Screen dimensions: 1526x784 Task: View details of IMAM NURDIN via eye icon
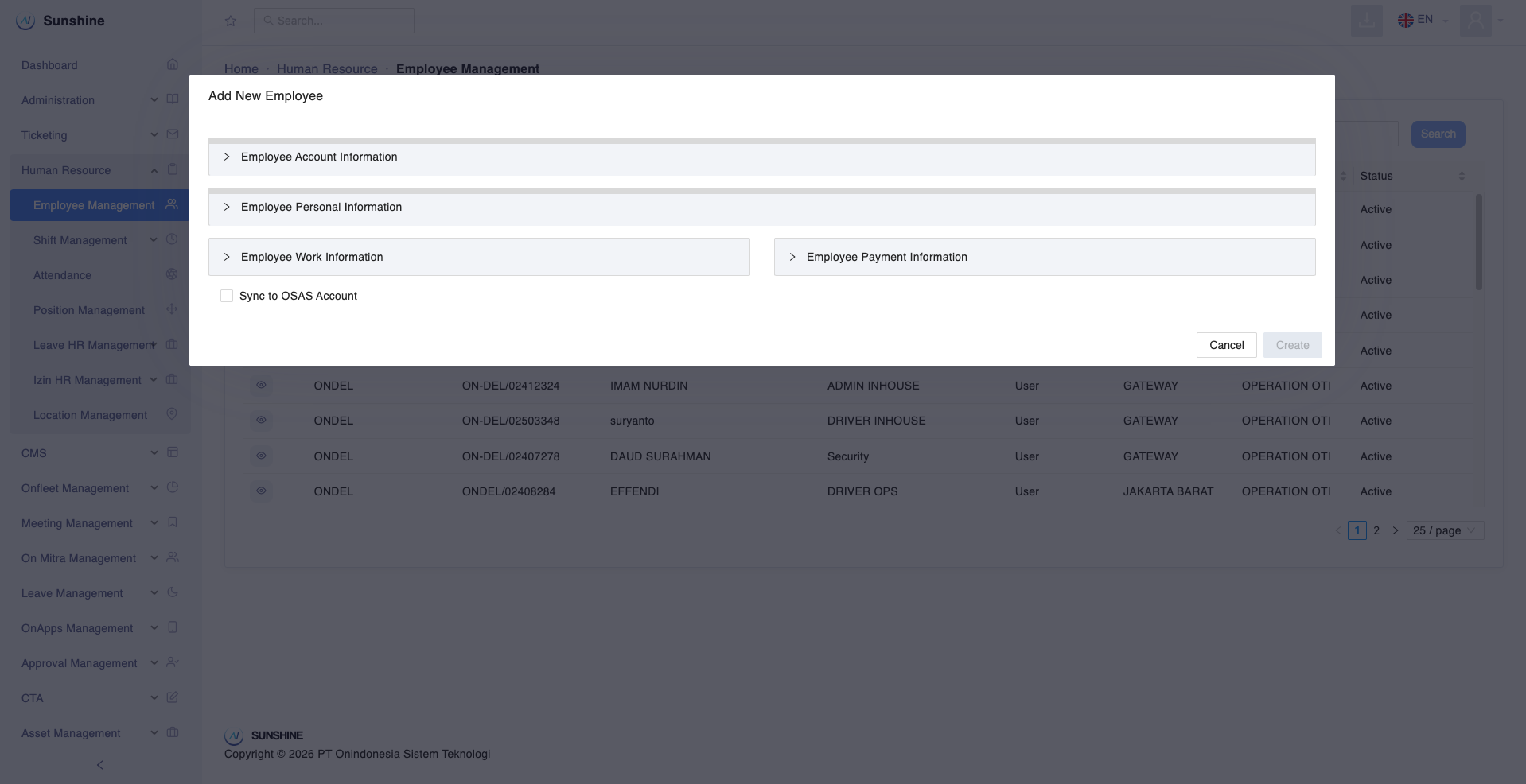[x=261, y=386]
